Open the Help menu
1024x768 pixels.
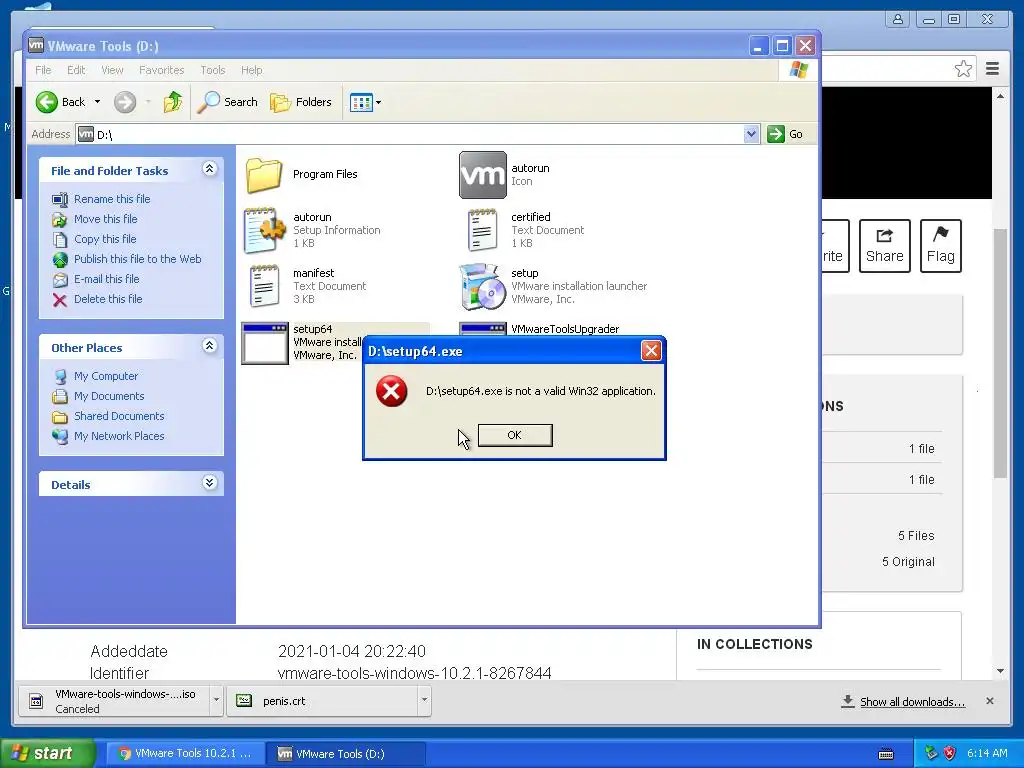(251, 70)
